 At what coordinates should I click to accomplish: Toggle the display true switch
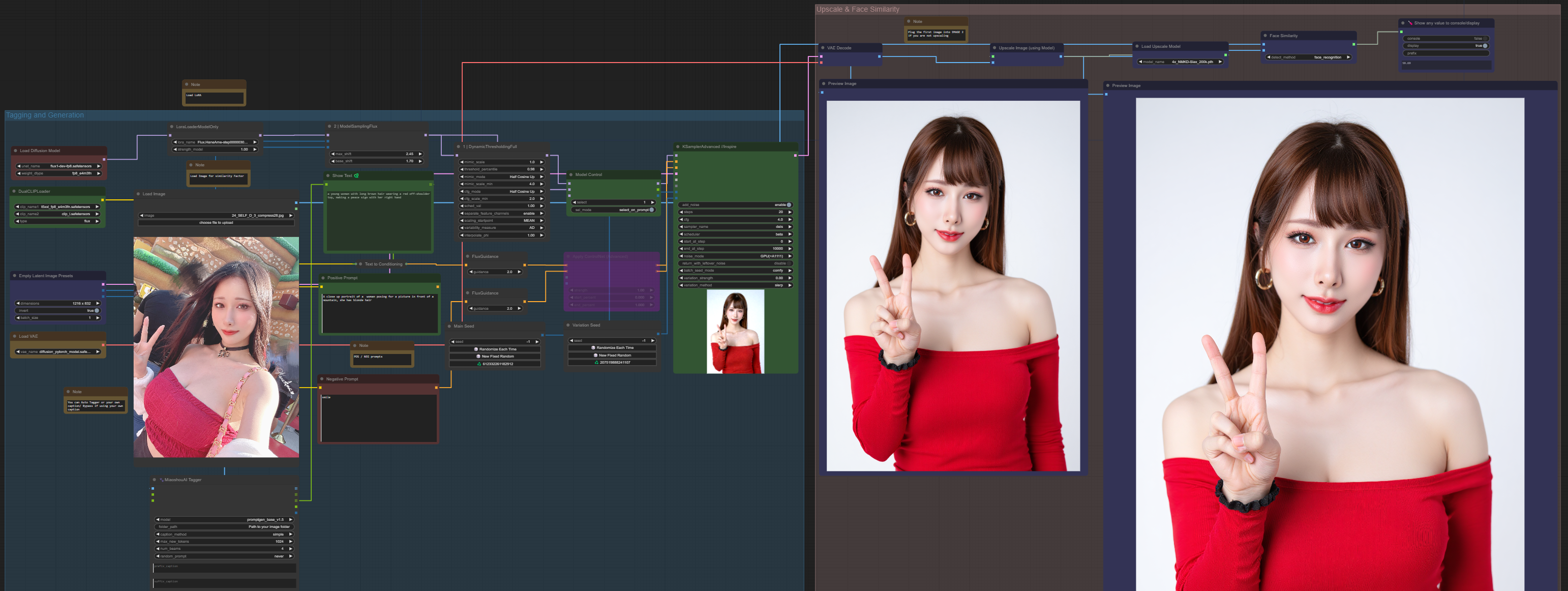1485,46
